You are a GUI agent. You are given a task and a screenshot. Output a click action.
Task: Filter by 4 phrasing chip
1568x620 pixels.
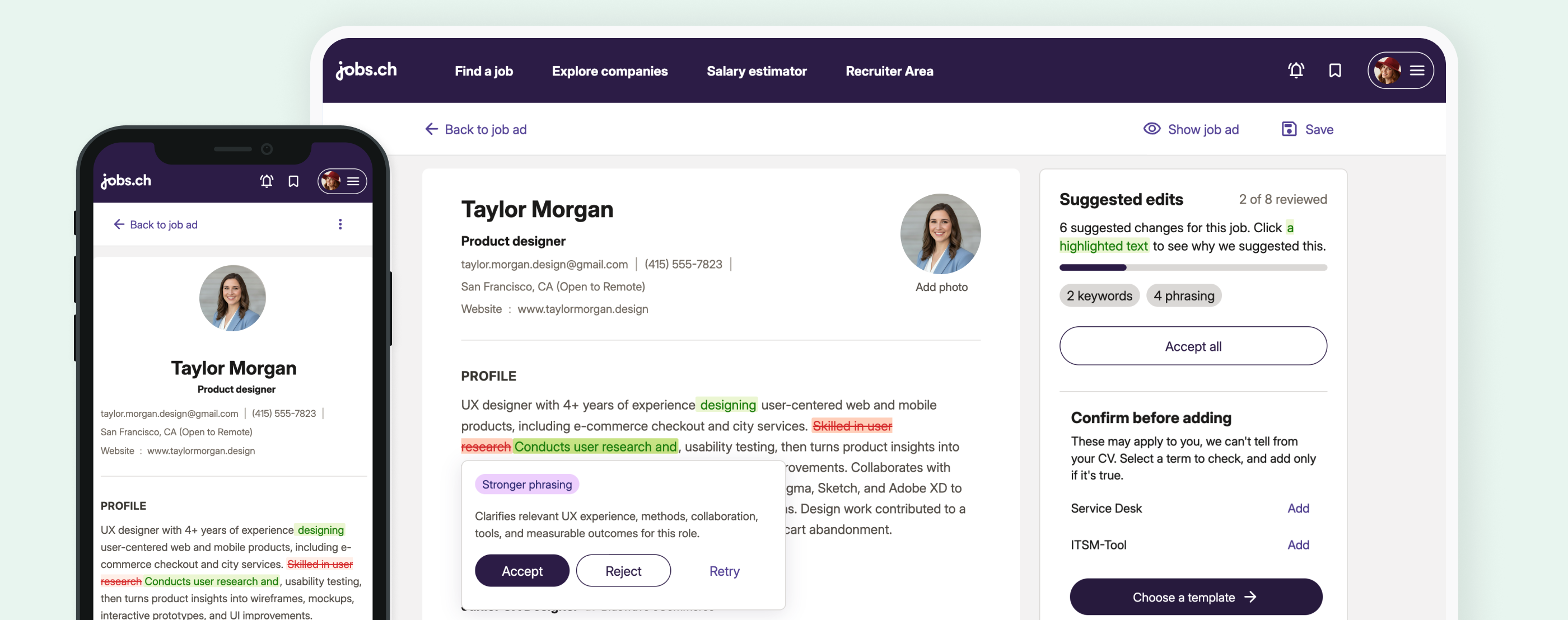[1183, 295]
